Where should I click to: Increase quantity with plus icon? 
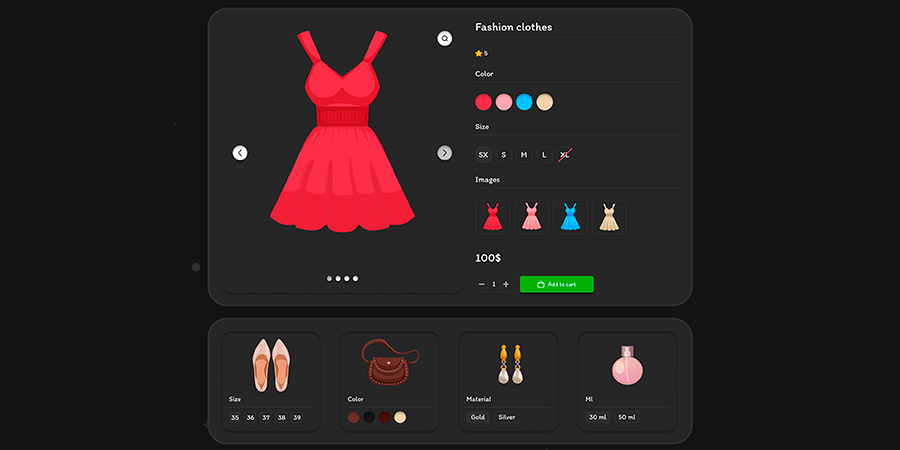pyautogui.click(x=506, y=284)
